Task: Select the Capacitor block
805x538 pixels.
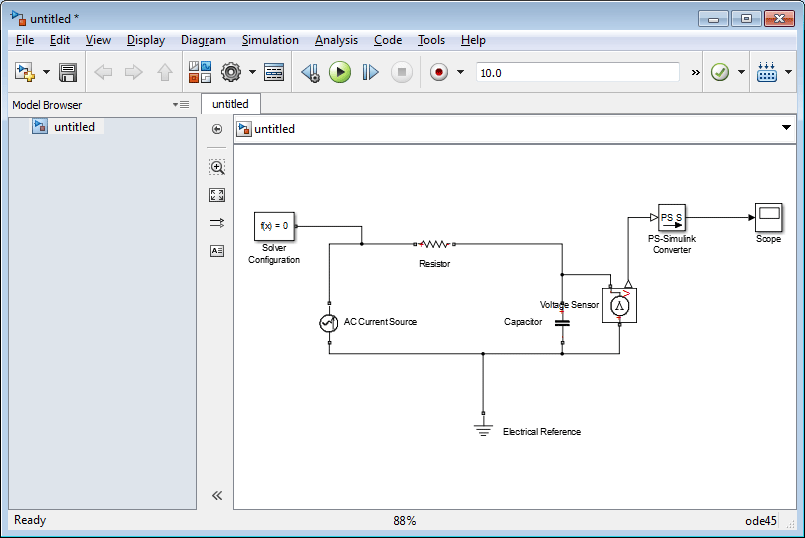Action: (563, 323)
